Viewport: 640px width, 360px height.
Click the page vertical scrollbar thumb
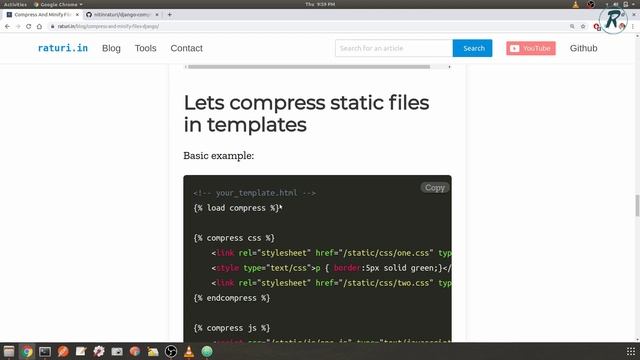click(637, 205)
